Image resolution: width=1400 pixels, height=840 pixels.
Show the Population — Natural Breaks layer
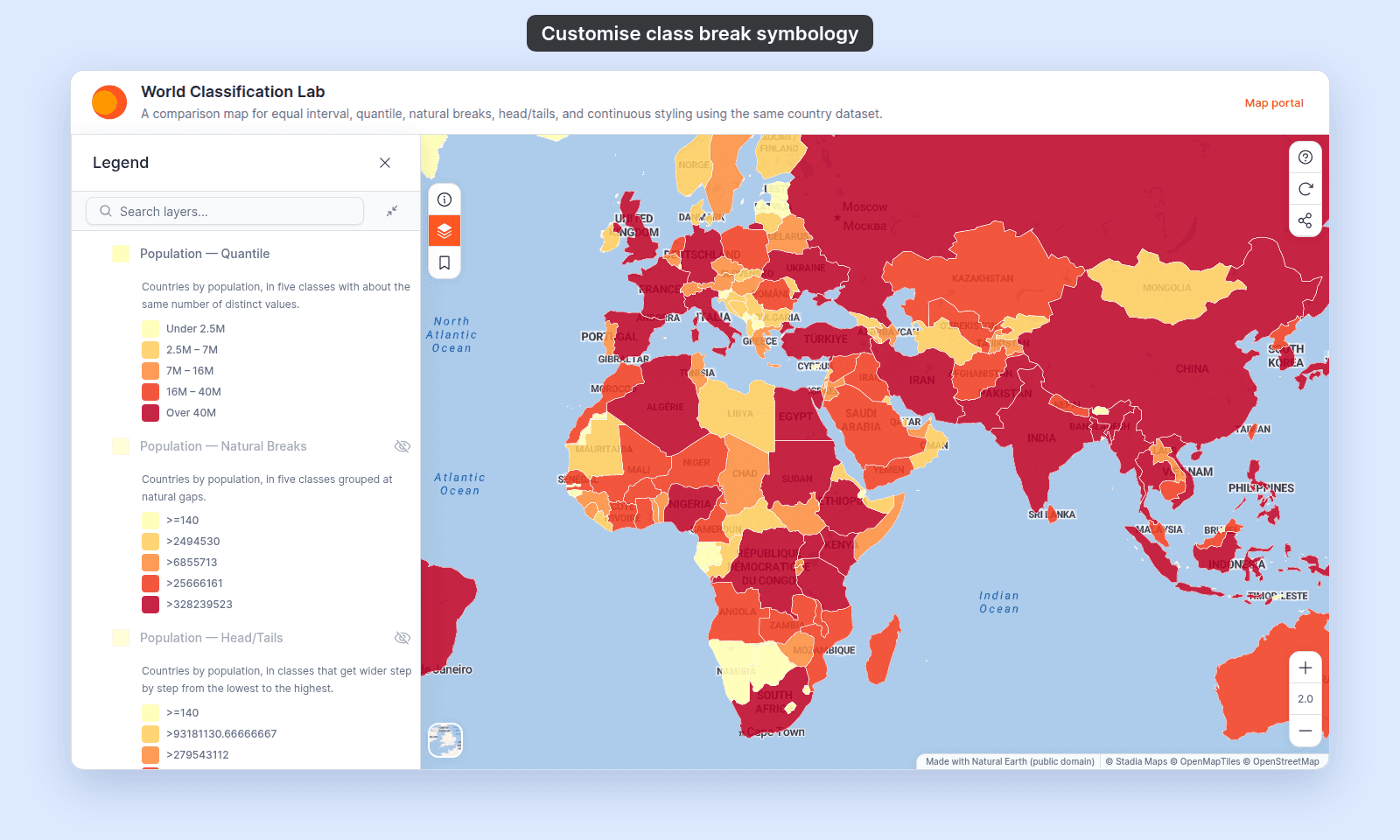[402, 446]
